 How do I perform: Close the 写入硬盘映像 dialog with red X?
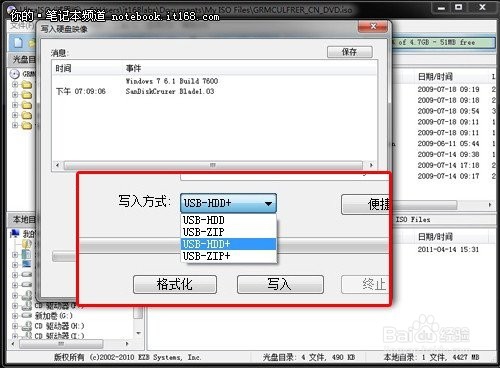373,26
